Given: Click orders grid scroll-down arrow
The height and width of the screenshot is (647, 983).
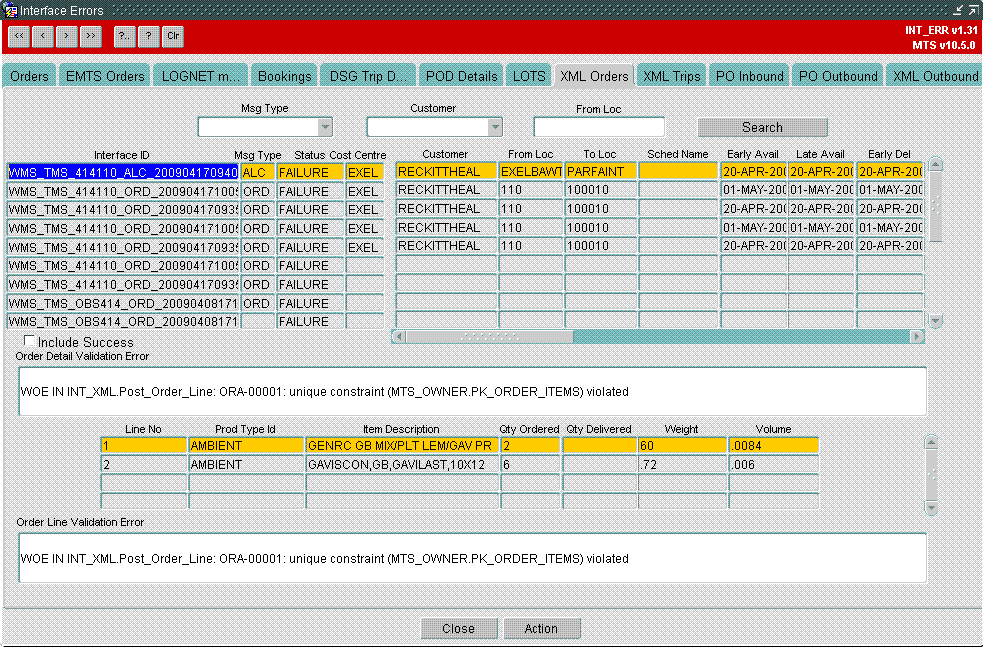Looking at the screenshot, I should 935,321.
